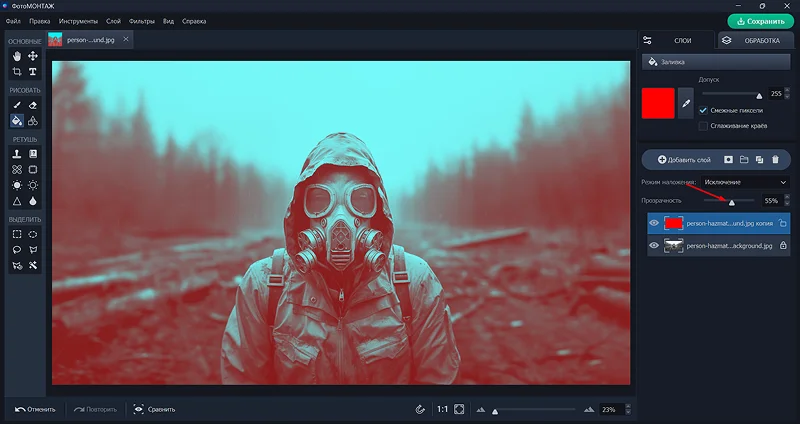
Task: Select the rounded square frame retouch tool
Action: click(x=33, y=169)
